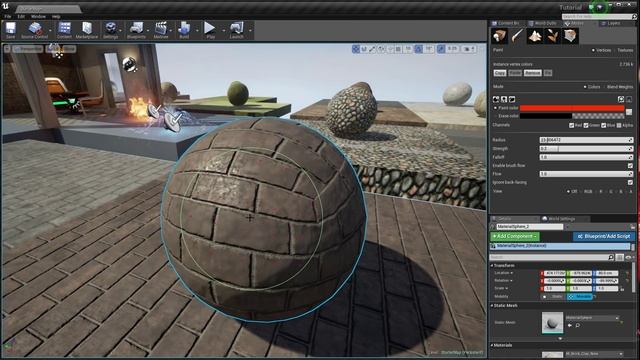Open Source Control from the toolbar
This screenshot has height=360, width=640.
(x=34, y=30)
